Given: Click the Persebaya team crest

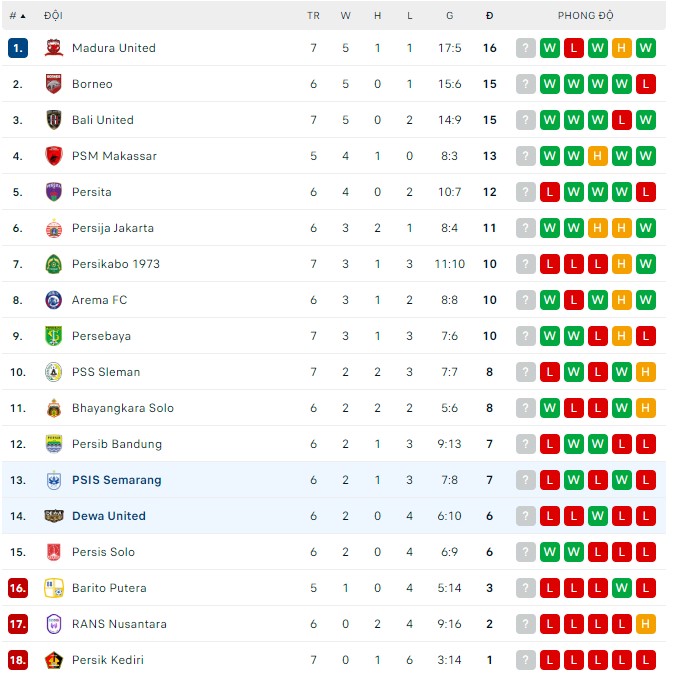Looking at the screenshot, I should click(54, 336).
